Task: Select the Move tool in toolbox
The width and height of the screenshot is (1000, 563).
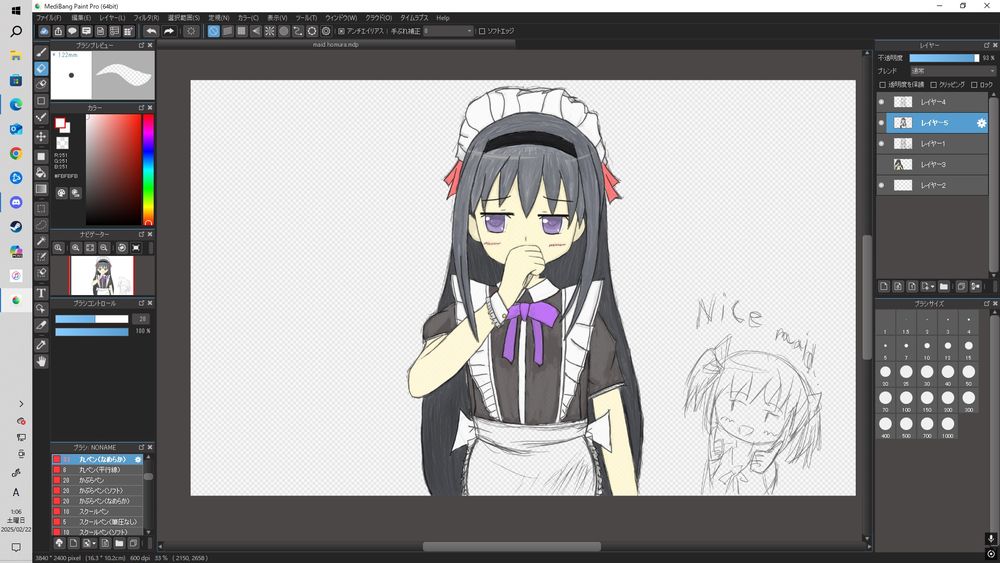Action: 41,136
